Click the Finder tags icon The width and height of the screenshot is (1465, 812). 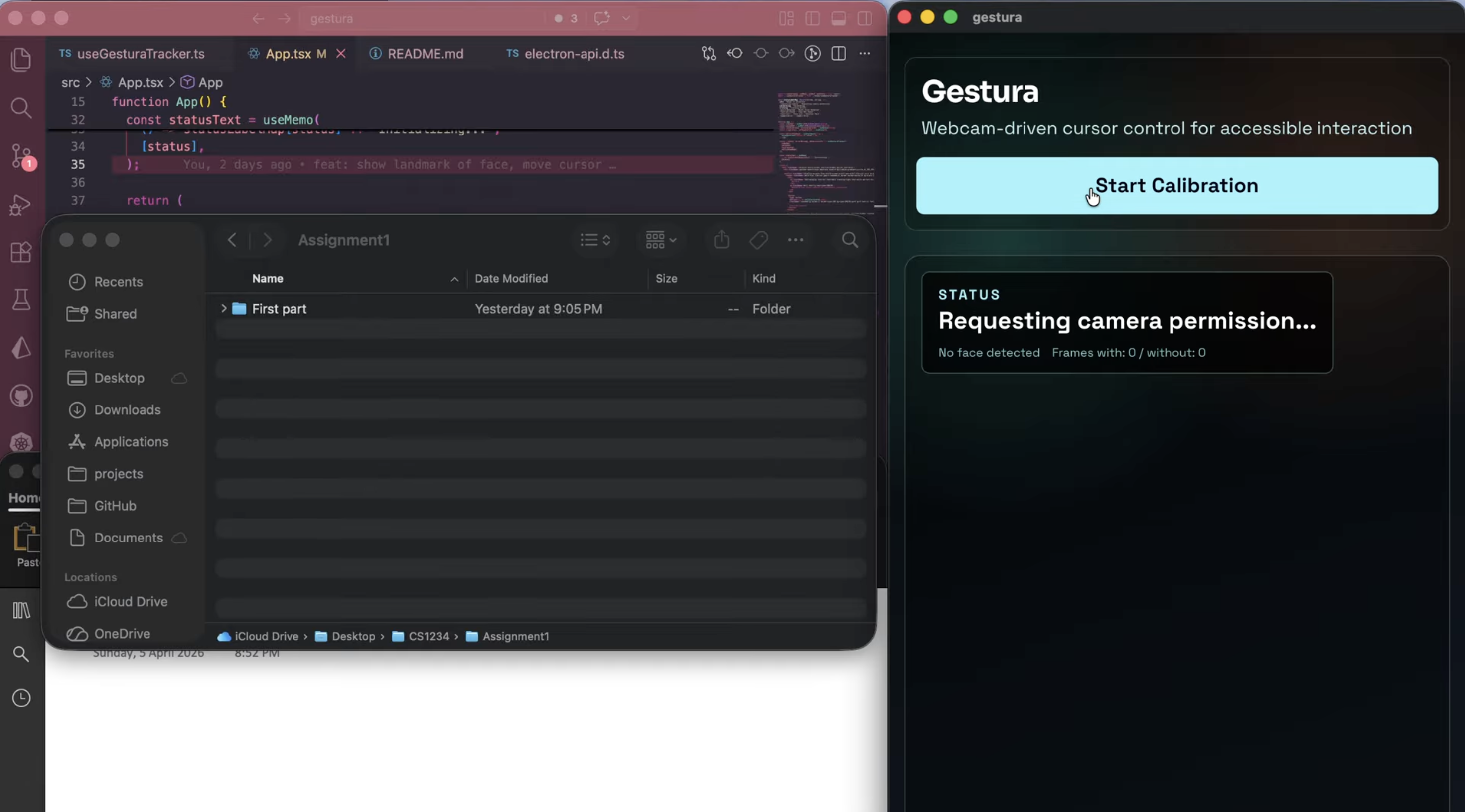(758, 240)
